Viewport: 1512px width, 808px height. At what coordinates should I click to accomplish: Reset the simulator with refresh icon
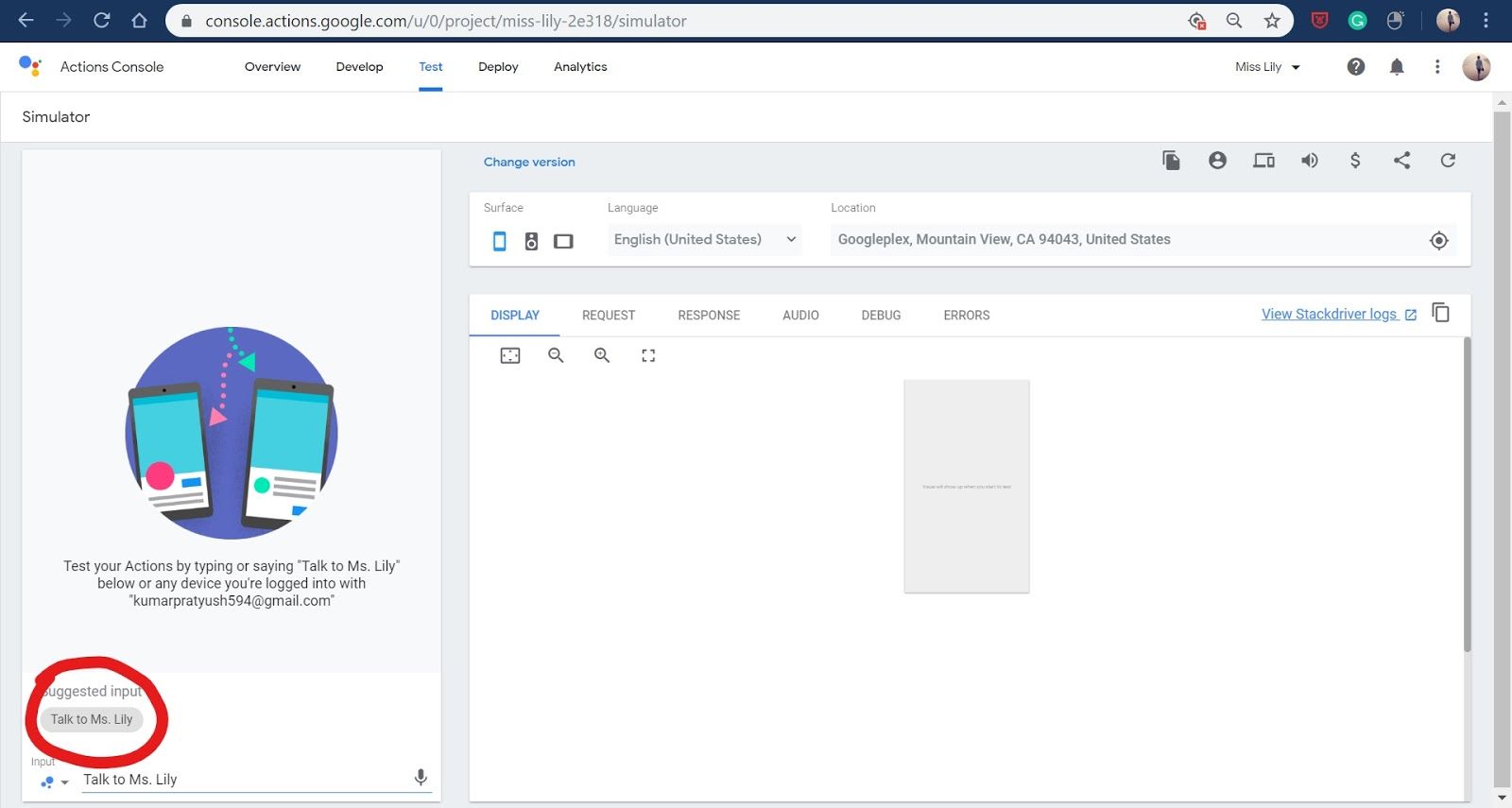1448,160
